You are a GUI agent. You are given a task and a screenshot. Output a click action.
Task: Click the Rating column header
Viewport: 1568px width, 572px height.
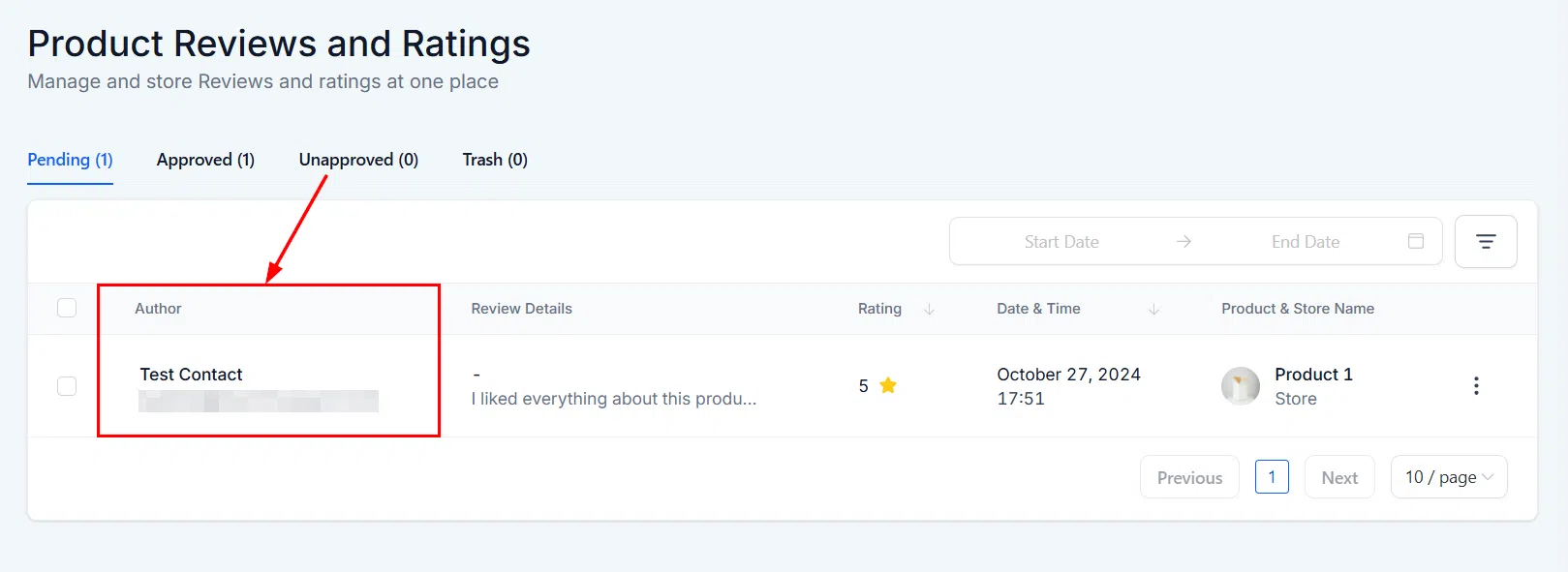tap(879, 309)
